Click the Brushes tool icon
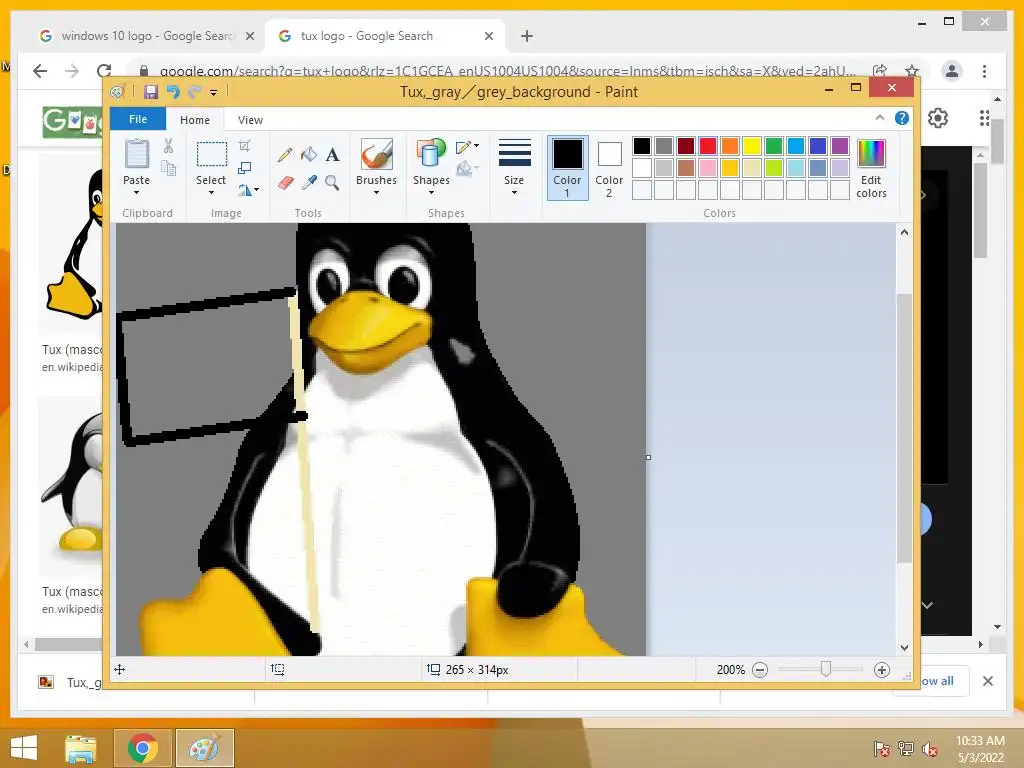The width and height of the screenshot is (1024, 768). click(376, 155)
